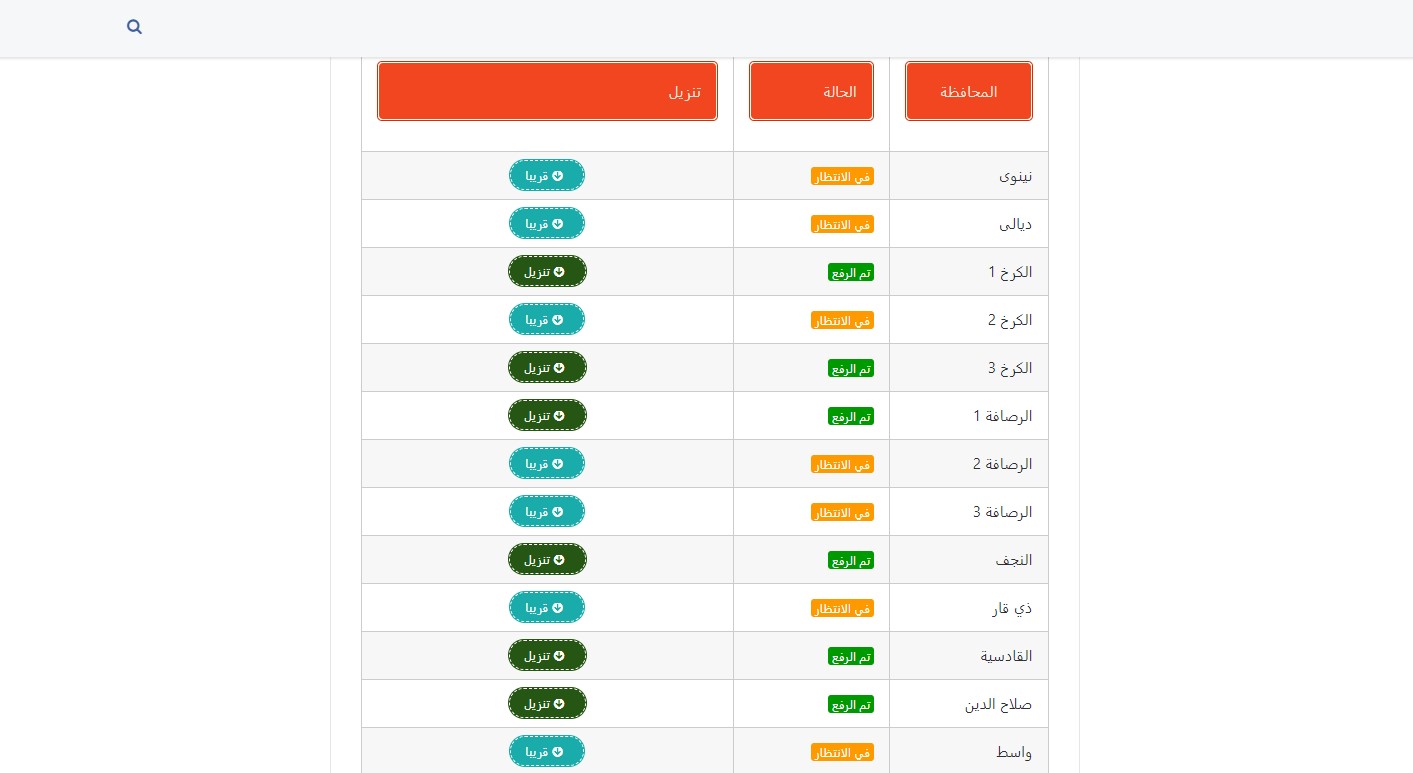Viewport: 1413px width, 773px height.
Task: Click the الرصافة 3 governorate cell
Action: click(969, 511)
